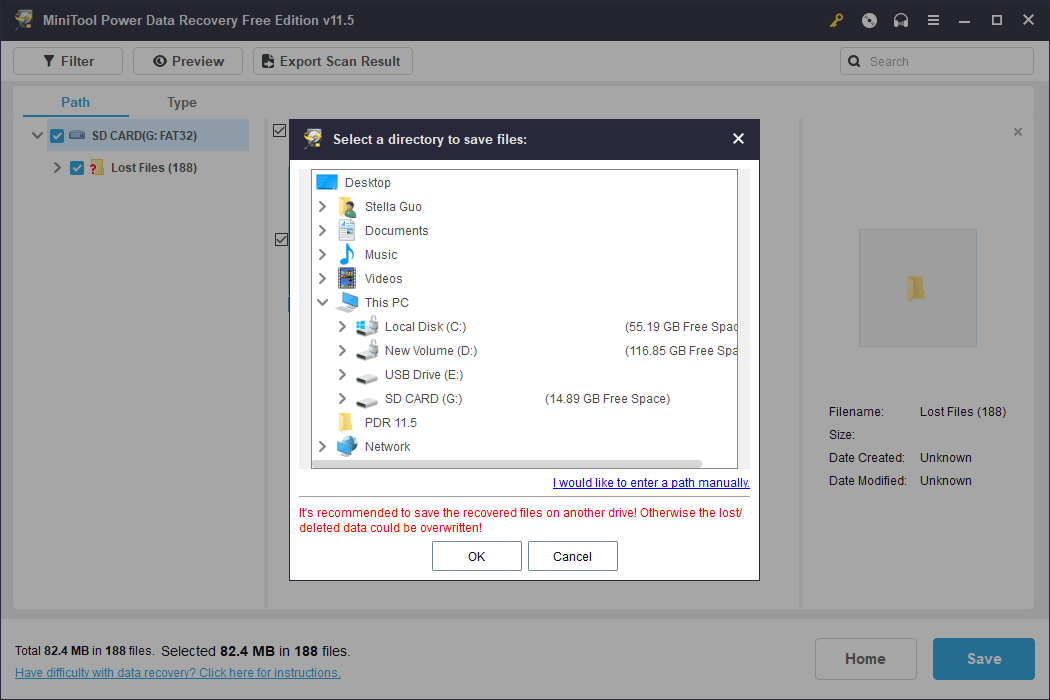Click the search magnifier icon

tap(854, 61)
